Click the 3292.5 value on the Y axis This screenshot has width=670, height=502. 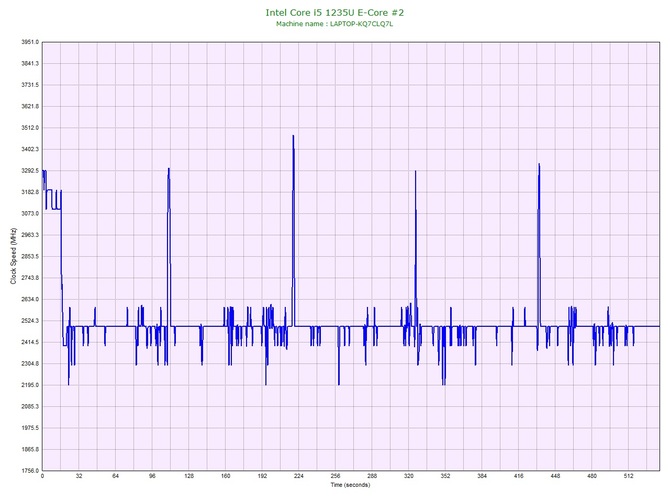[30, 171]
